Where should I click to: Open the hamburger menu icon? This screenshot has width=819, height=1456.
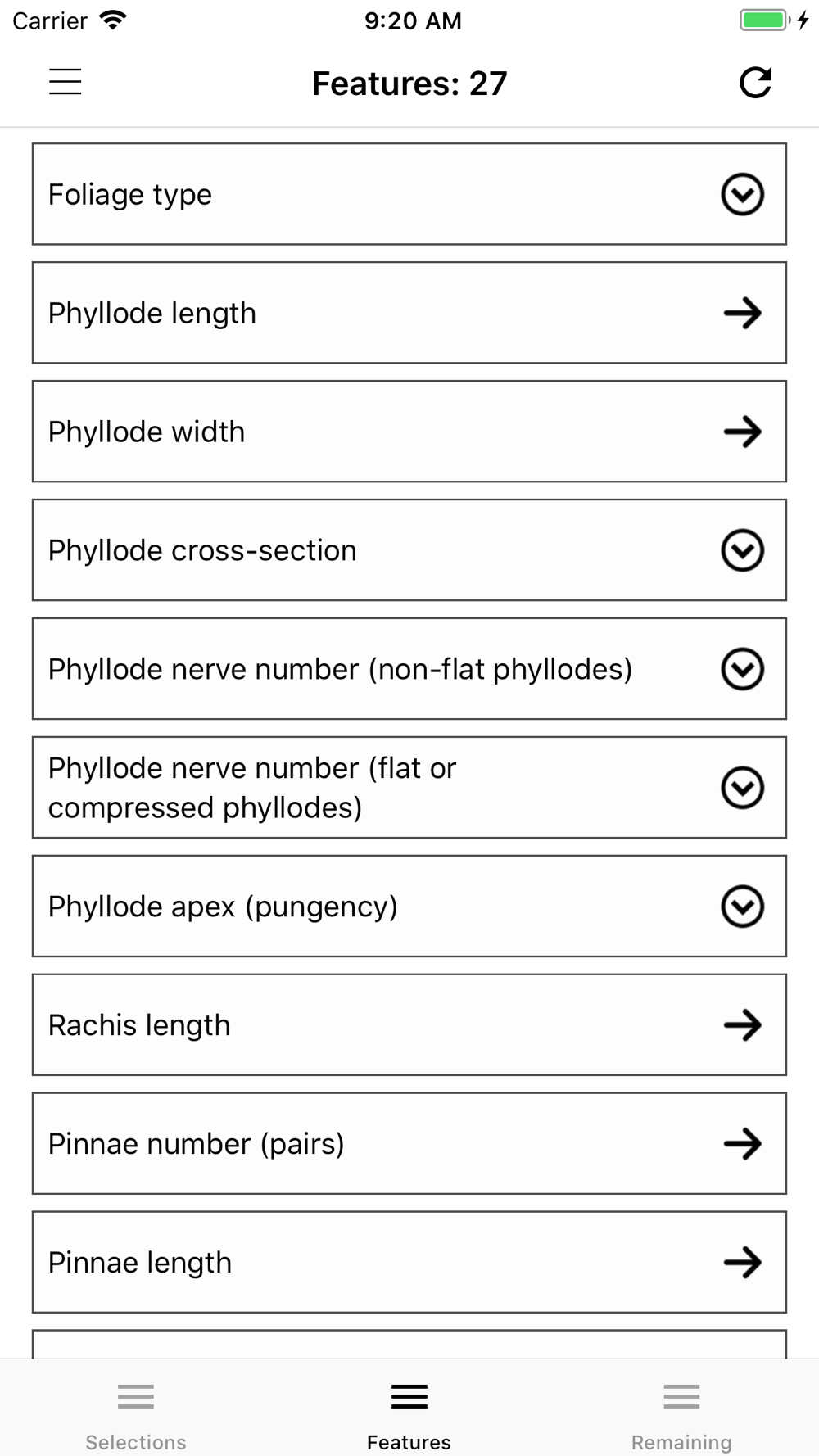(x=66, y=82)
